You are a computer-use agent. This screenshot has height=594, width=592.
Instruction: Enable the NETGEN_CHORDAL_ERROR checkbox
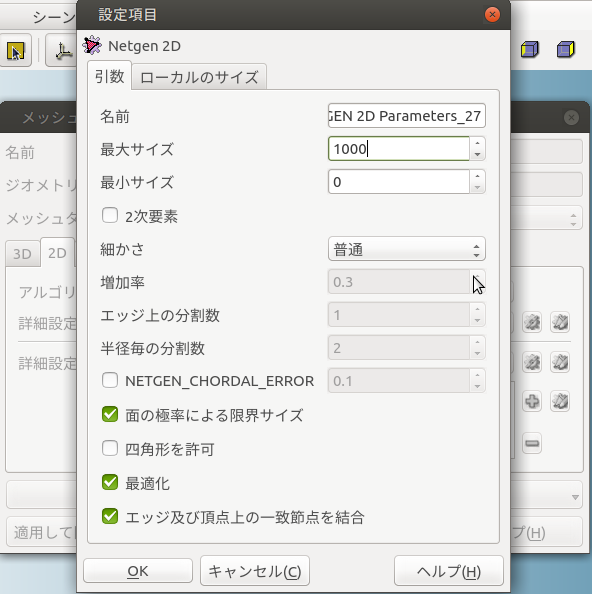click(110, 380)
